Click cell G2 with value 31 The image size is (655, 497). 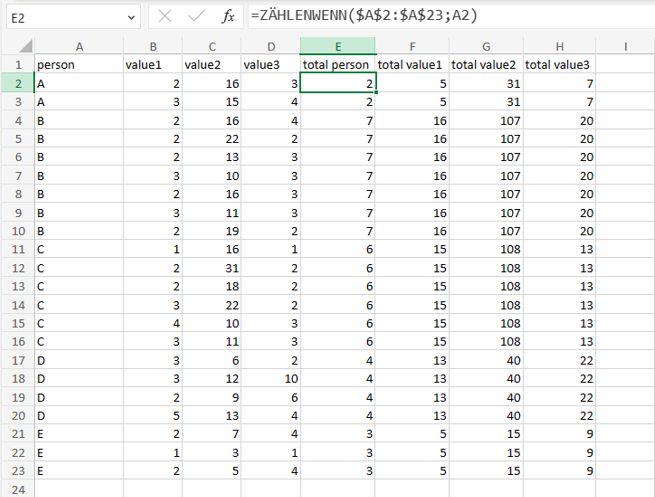tap(486, 84)
